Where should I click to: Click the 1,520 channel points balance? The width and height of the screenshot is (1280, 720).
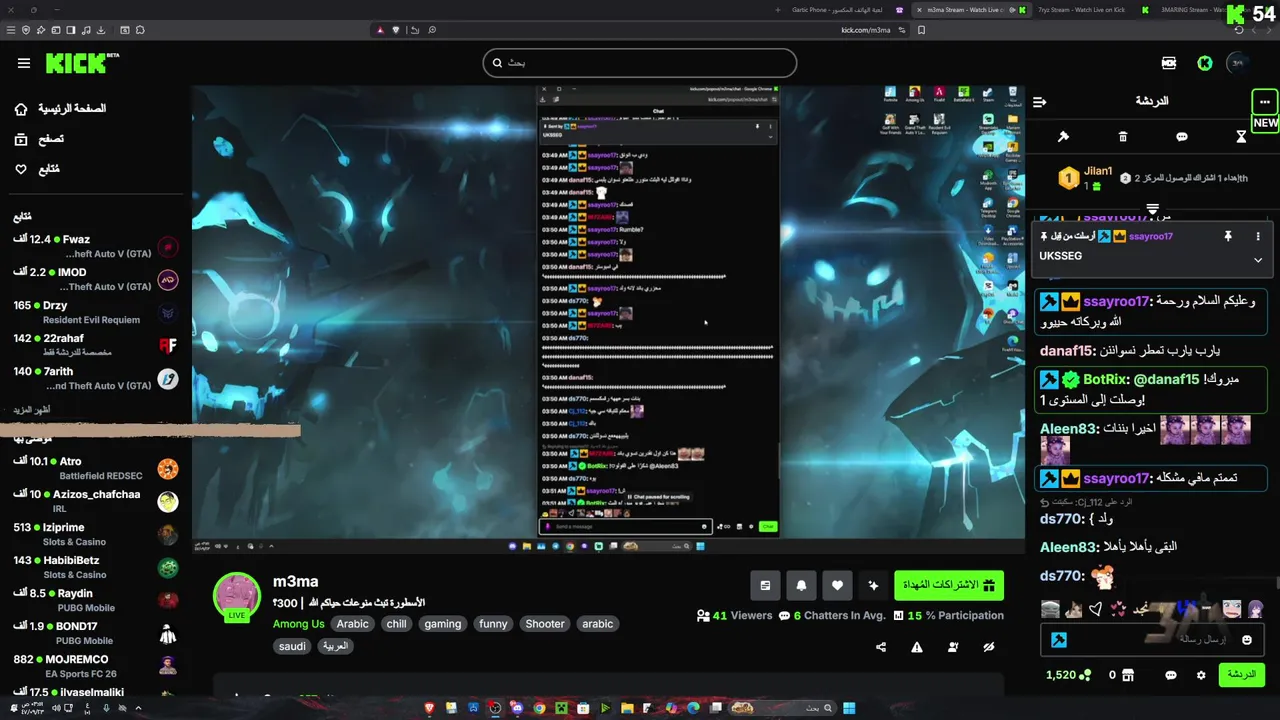click(x=1068, y=675)
